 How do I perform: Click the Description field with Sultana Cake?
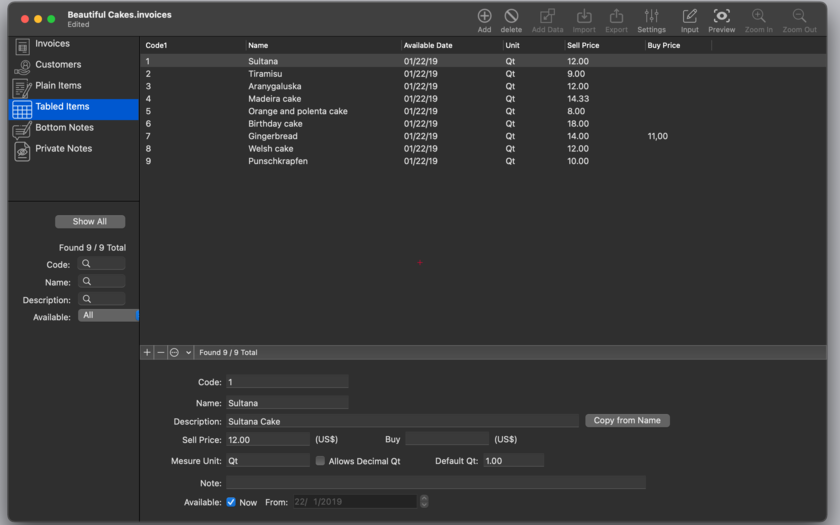(x=402, y=421)
